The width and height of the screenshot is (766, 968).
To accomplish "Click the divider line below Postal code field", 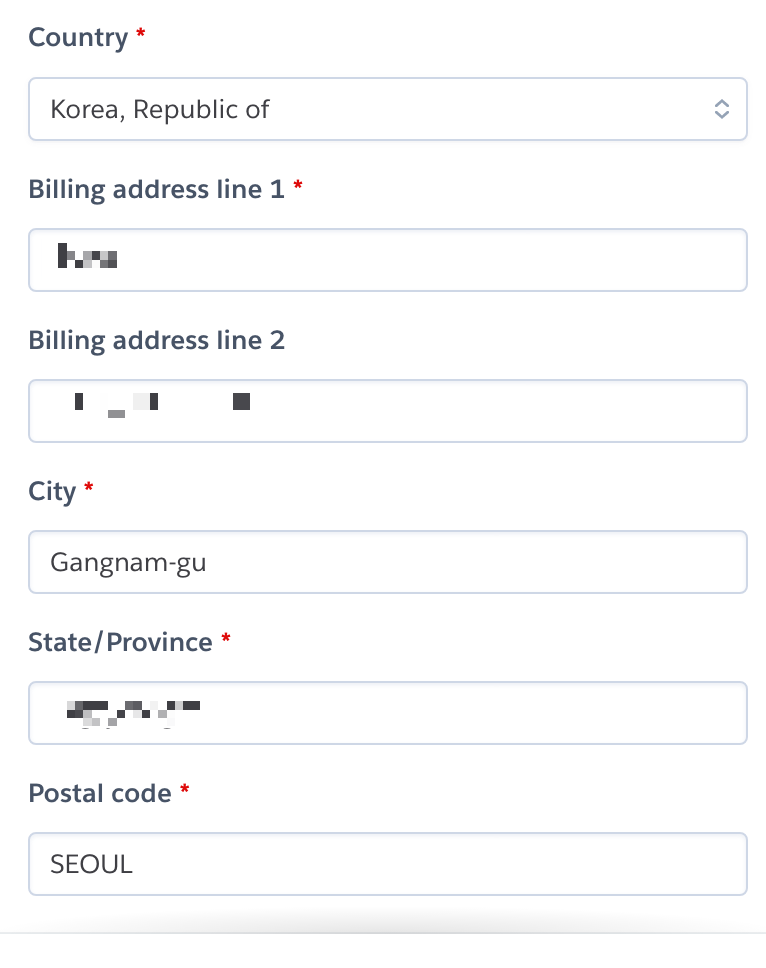I will pos(383,933).
